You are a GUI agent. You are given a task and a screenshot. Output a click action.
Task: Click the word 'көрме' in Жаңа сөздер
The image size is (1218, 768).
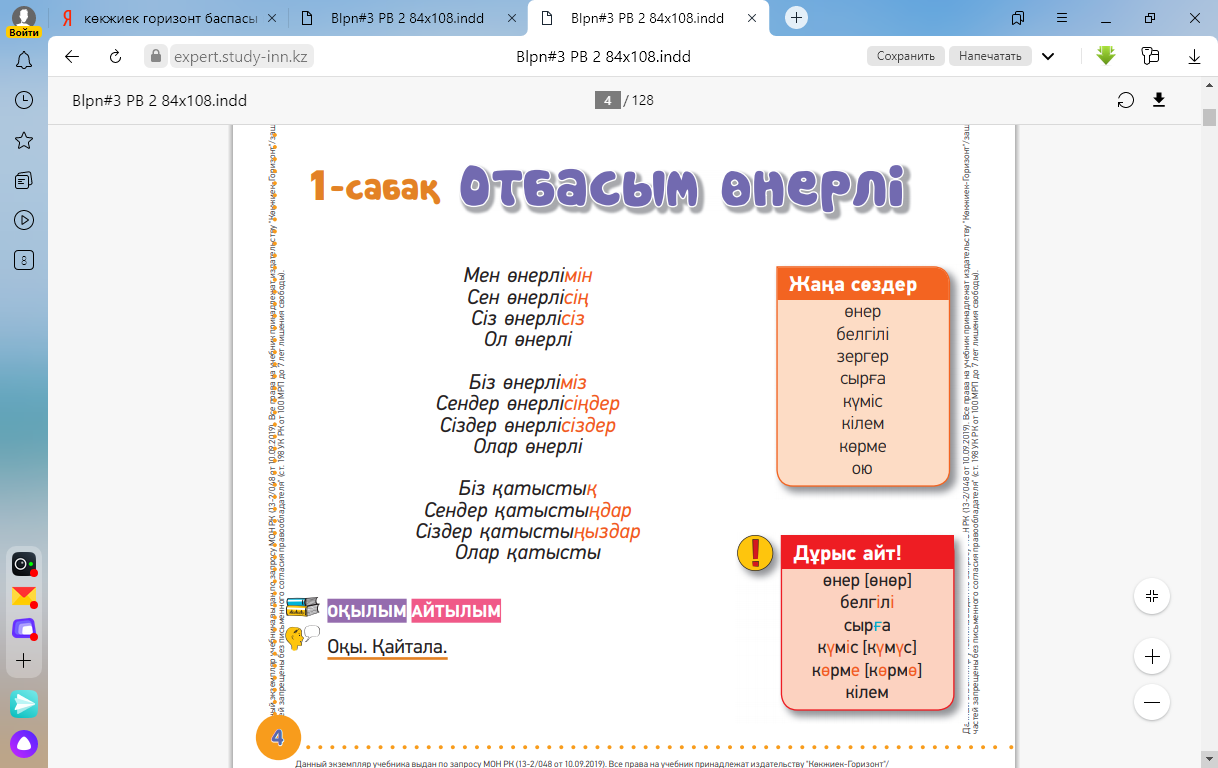[x=863, y=446]
